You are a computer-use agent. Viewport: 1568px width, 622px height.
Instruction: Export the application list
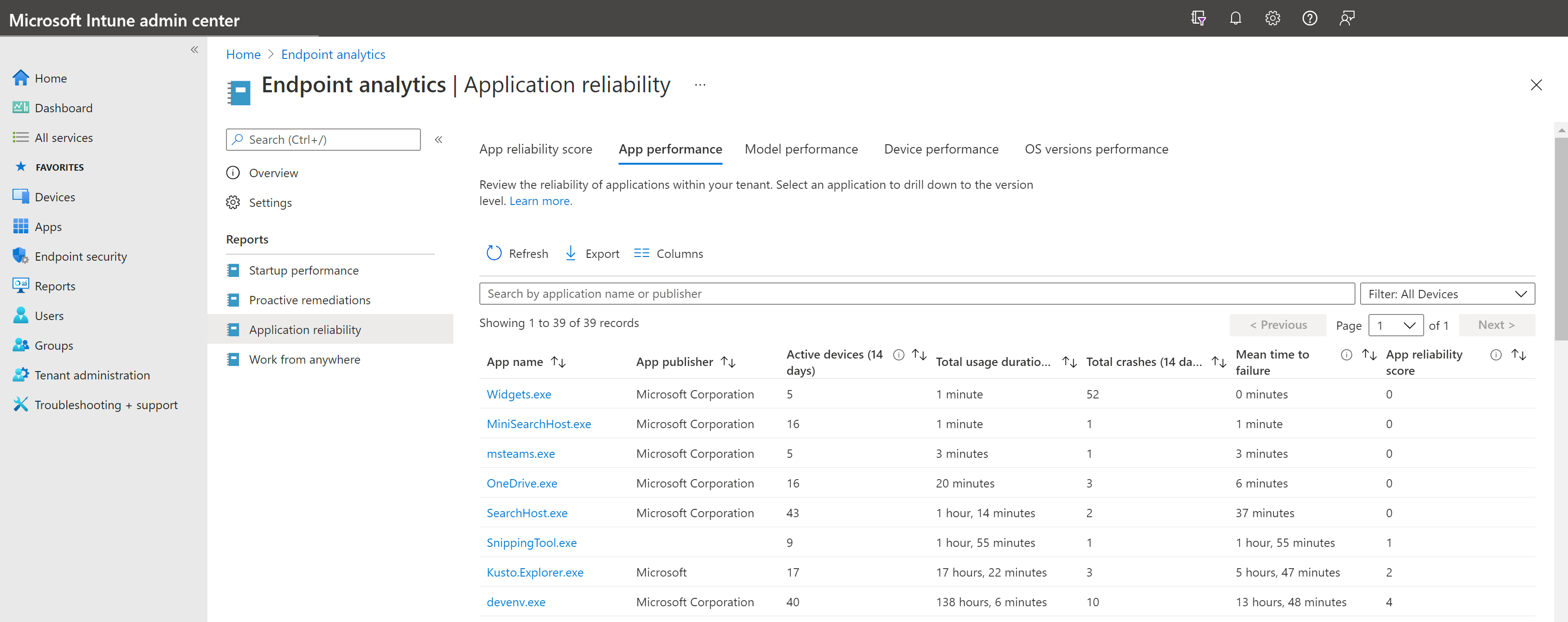592,253
